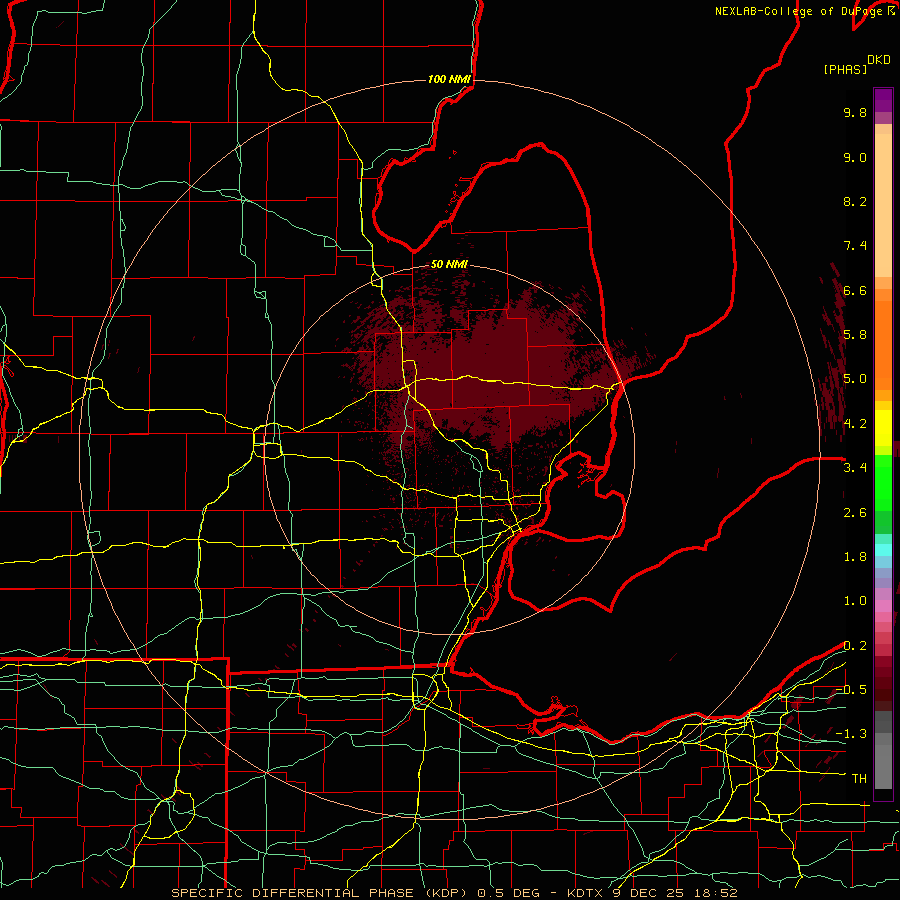The height and width of the screenshot is (900, 900).
Task: Click the 'DKD' legend title
Action: 879,60
